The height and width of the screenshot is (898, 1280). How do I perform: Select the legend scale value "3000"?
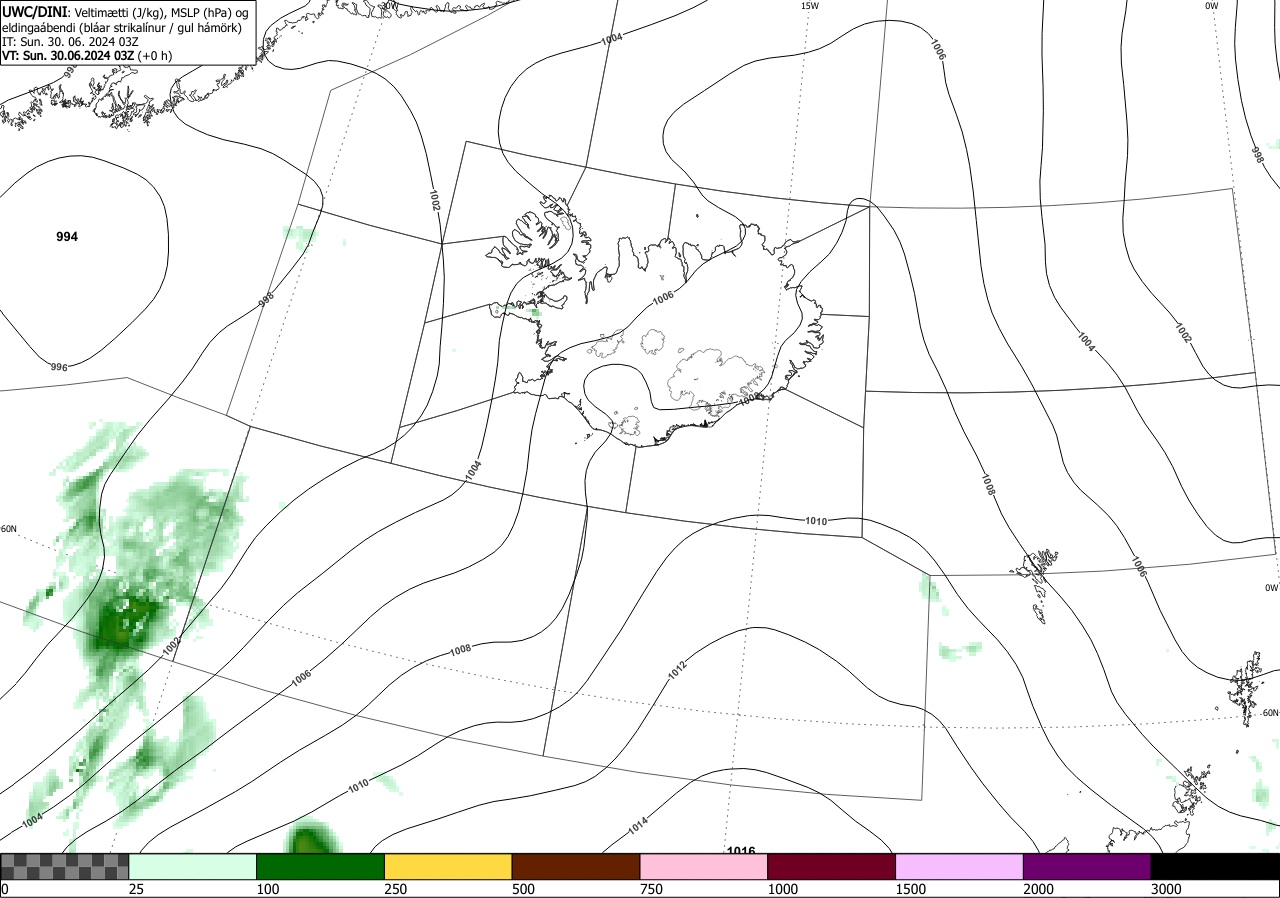[1168, 889]
